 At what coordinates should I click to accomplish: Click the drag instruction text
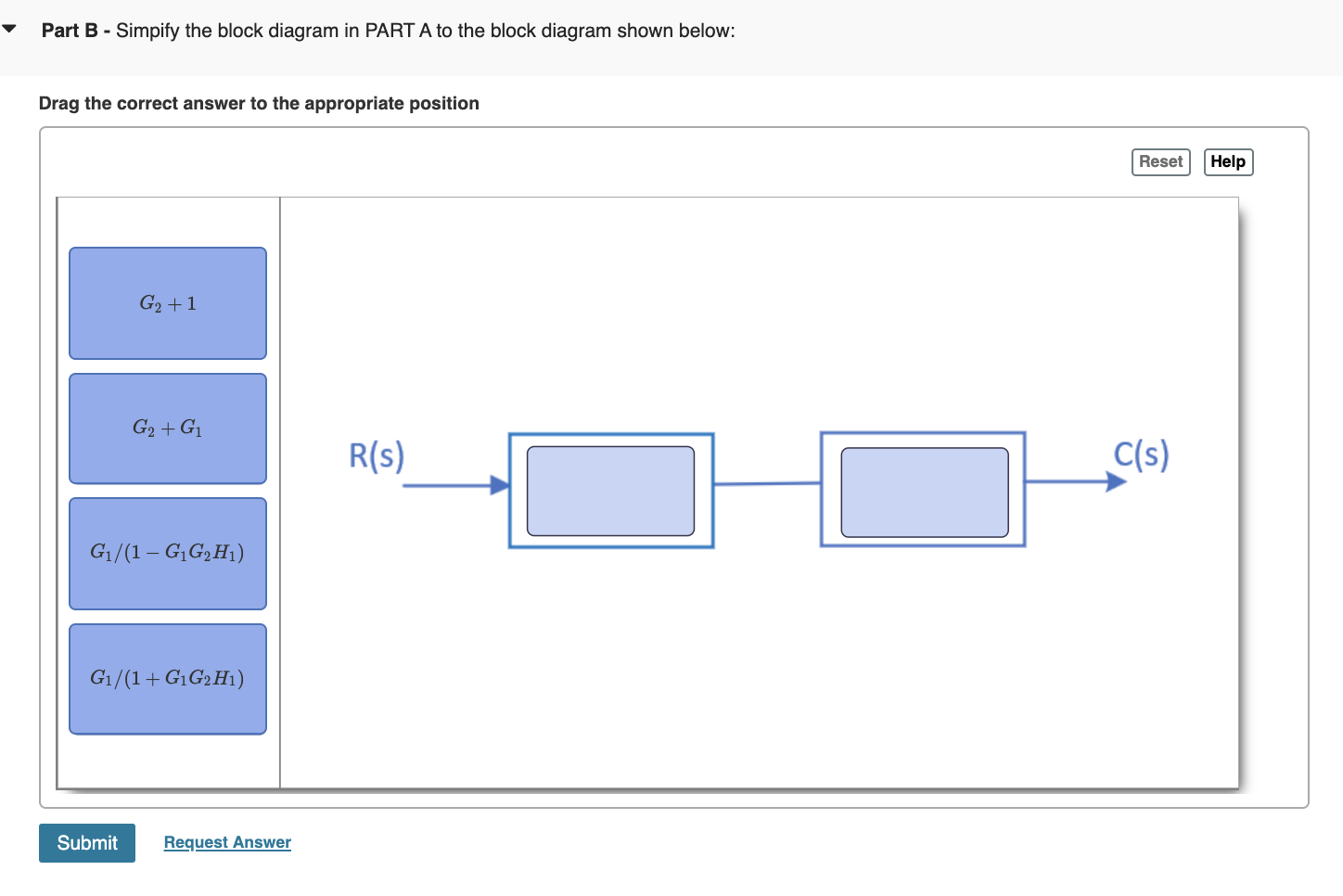pos(258,103)
